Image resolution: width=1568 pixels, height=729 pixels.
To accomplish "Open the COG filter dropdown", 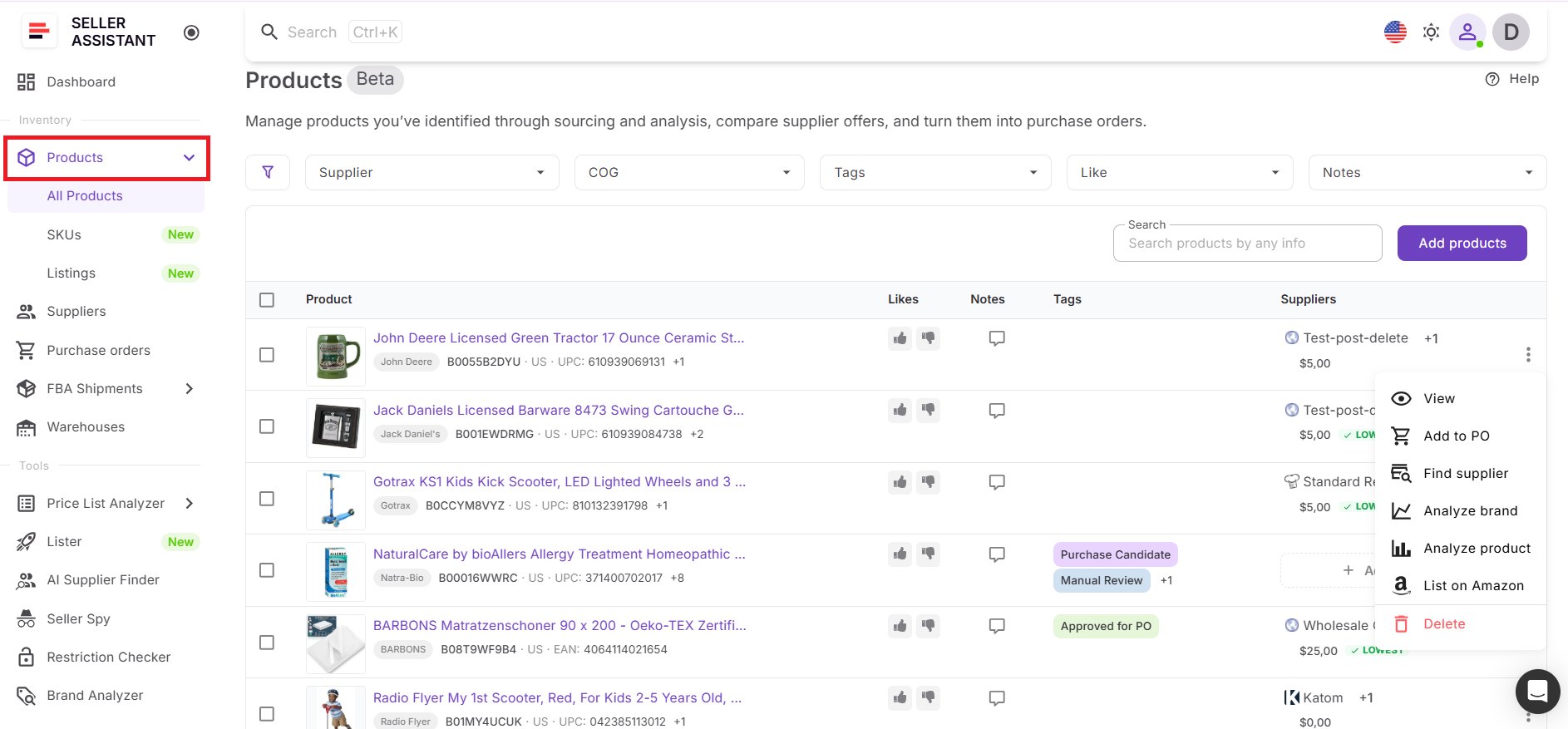I will click(689, 172).
